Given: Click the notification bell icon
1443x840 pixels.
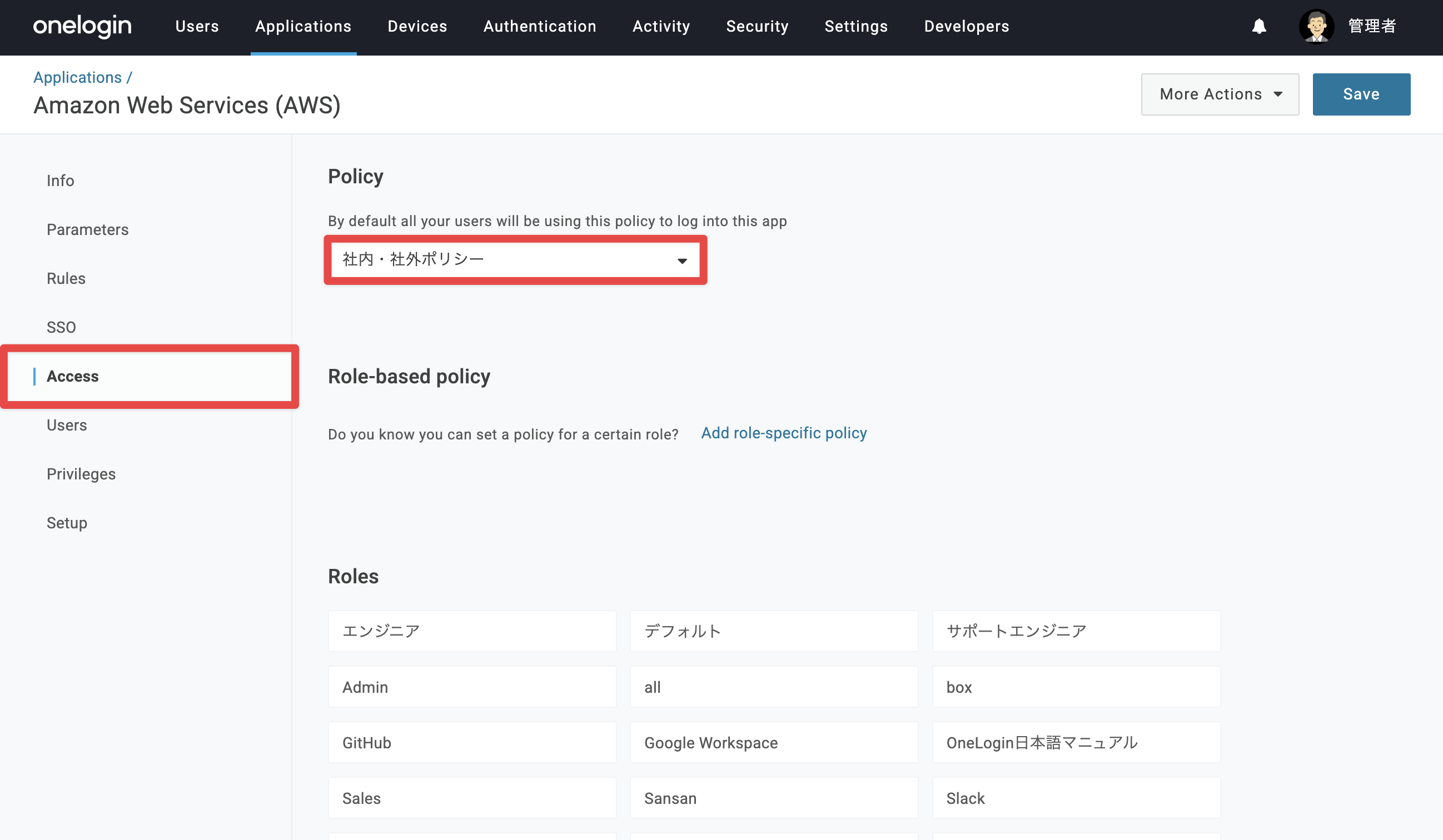Looking at the screenshot, I should (x=1258, y=26).
